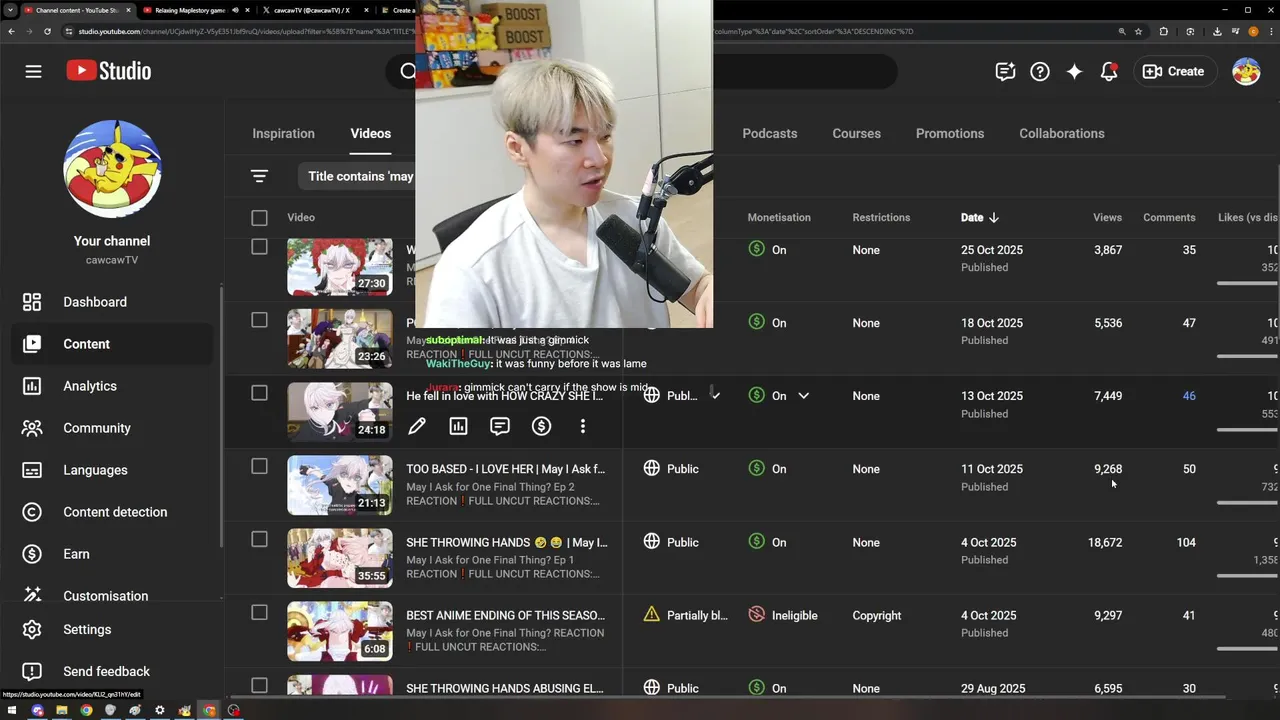Open the hamburger navigation menu
The width and height of the screenshot is (1280, 720).
coord(33,71)
